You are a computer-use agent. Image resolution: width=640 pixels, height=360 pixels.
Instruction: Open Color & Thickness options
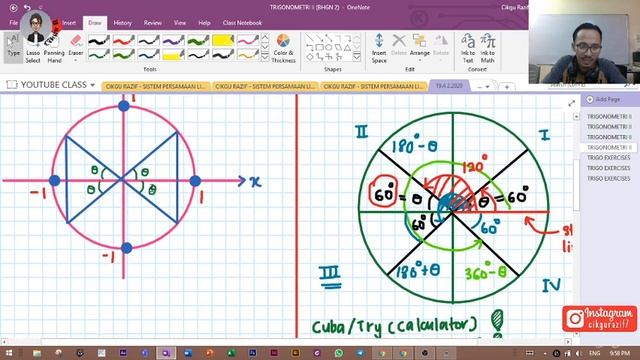click(283, 49)
